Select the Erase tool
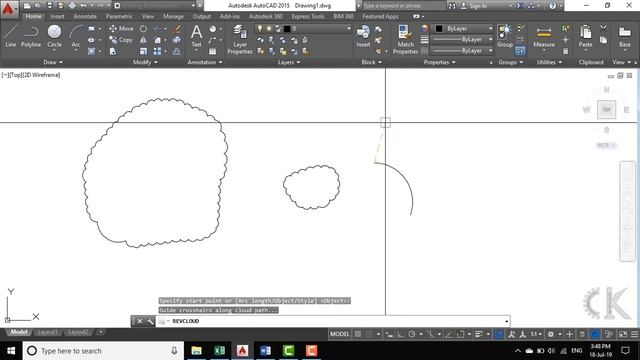Image resolution: width=640 pixels, height=360 pixels. tap(177, 29)
